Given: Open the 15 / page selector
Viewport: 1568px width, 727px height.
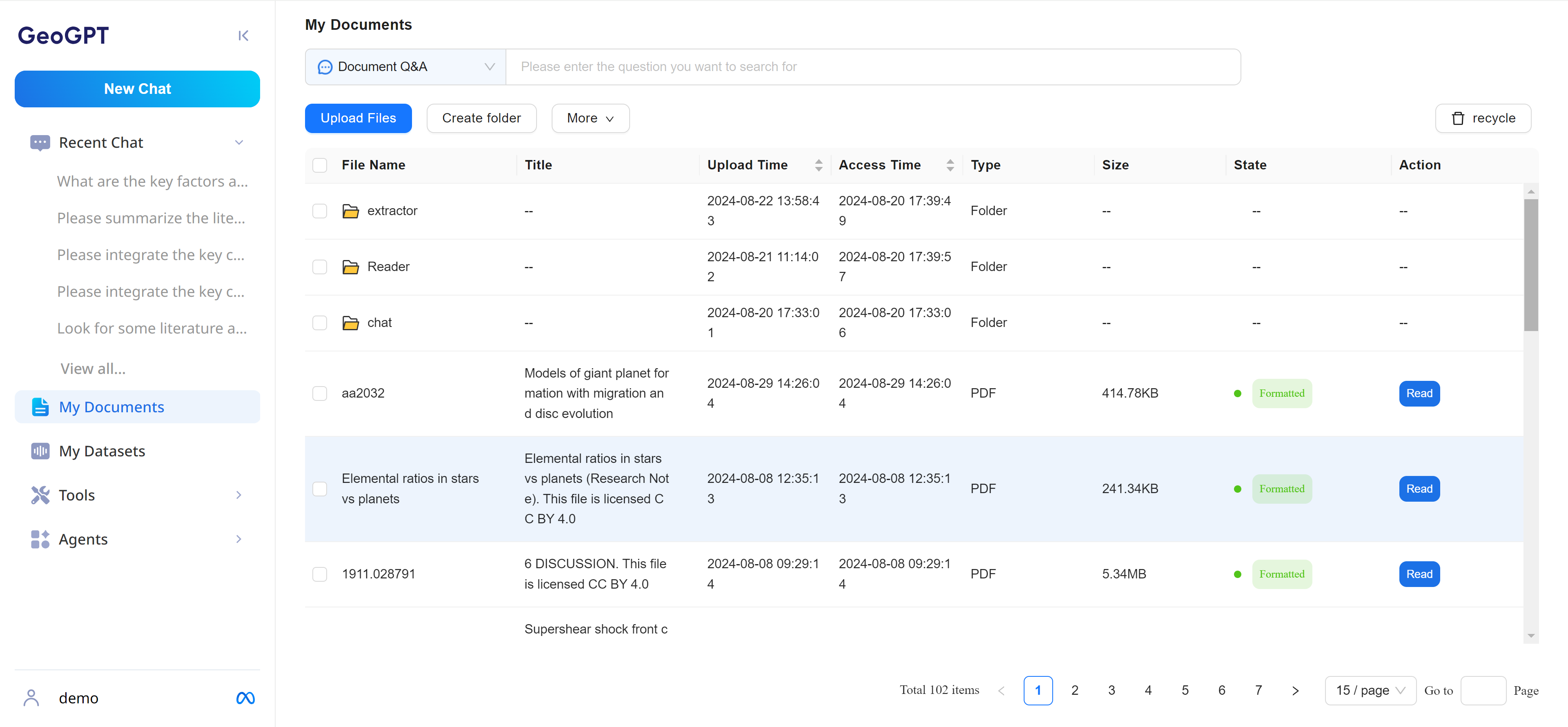Looking at the screenshot, I should coord(1370,691).
